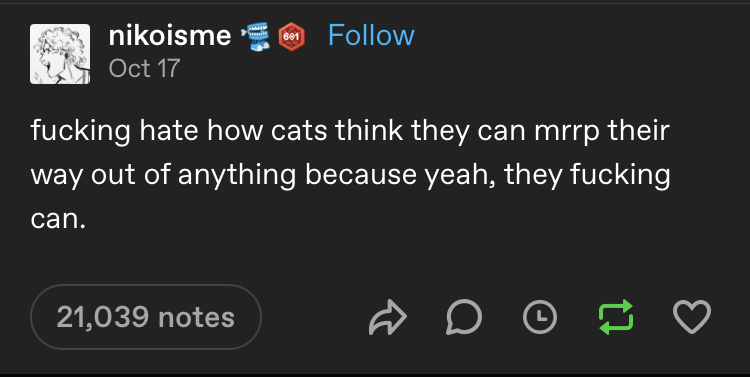Click the word "cats" in the post text

[299, 131]
